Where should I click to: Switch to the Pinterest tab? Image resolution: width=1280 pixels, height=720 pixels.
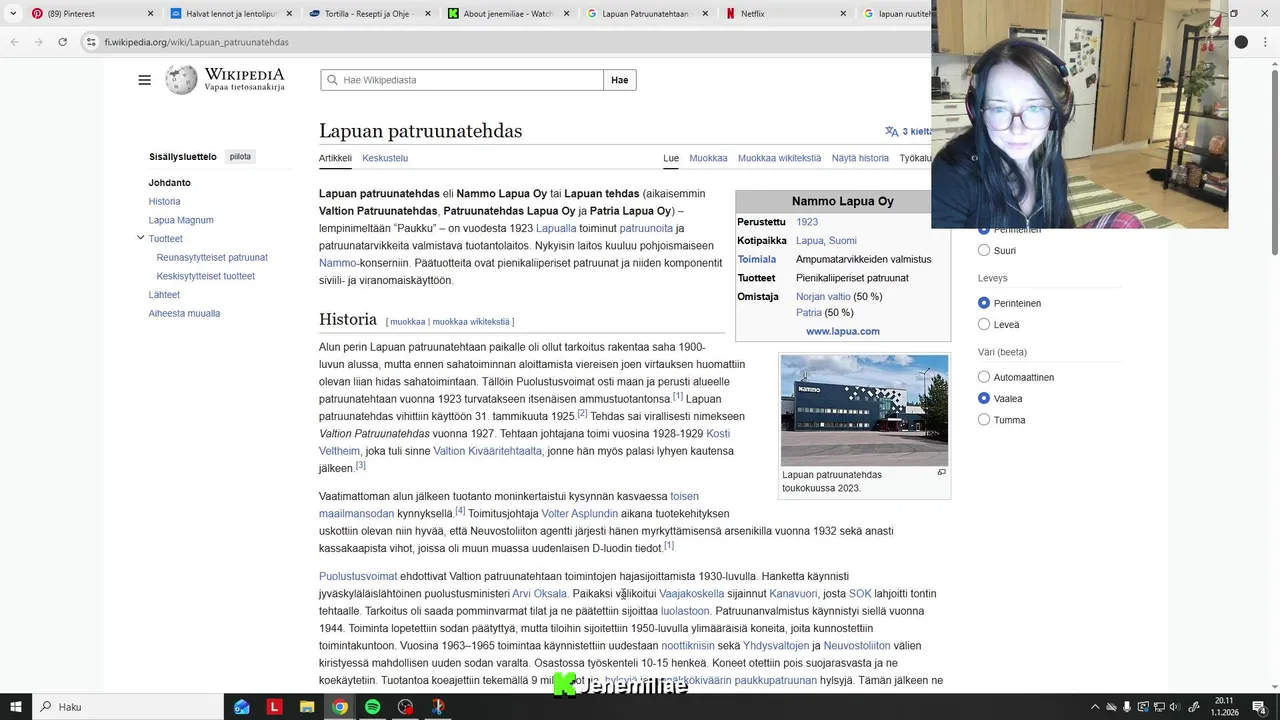[93, 14]
